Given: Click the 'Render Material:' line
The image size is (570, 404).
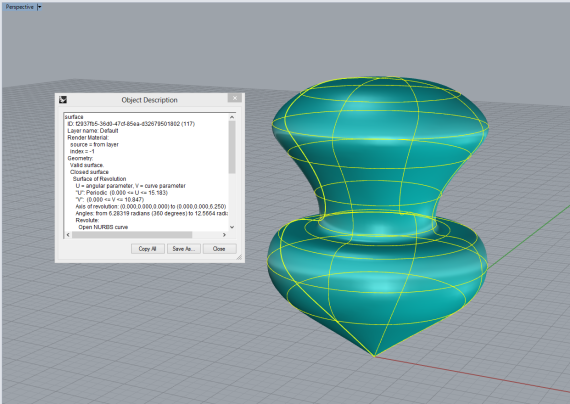Looking at the screenshot, I should 88,137.
